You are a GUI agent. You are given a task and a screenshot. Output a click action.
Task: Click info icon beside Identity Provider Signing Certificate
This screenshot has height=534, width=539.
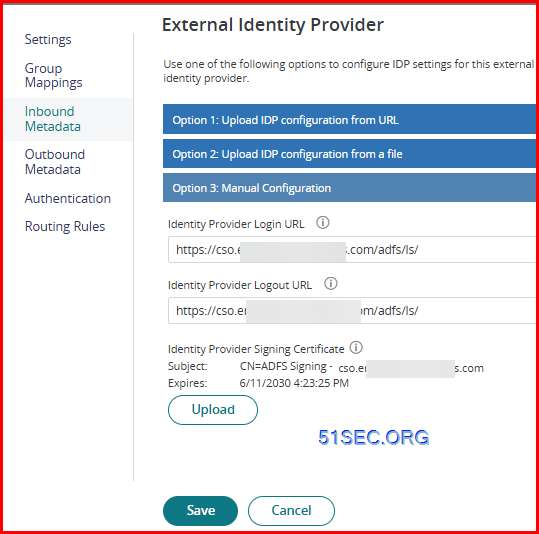click(356, 347)
